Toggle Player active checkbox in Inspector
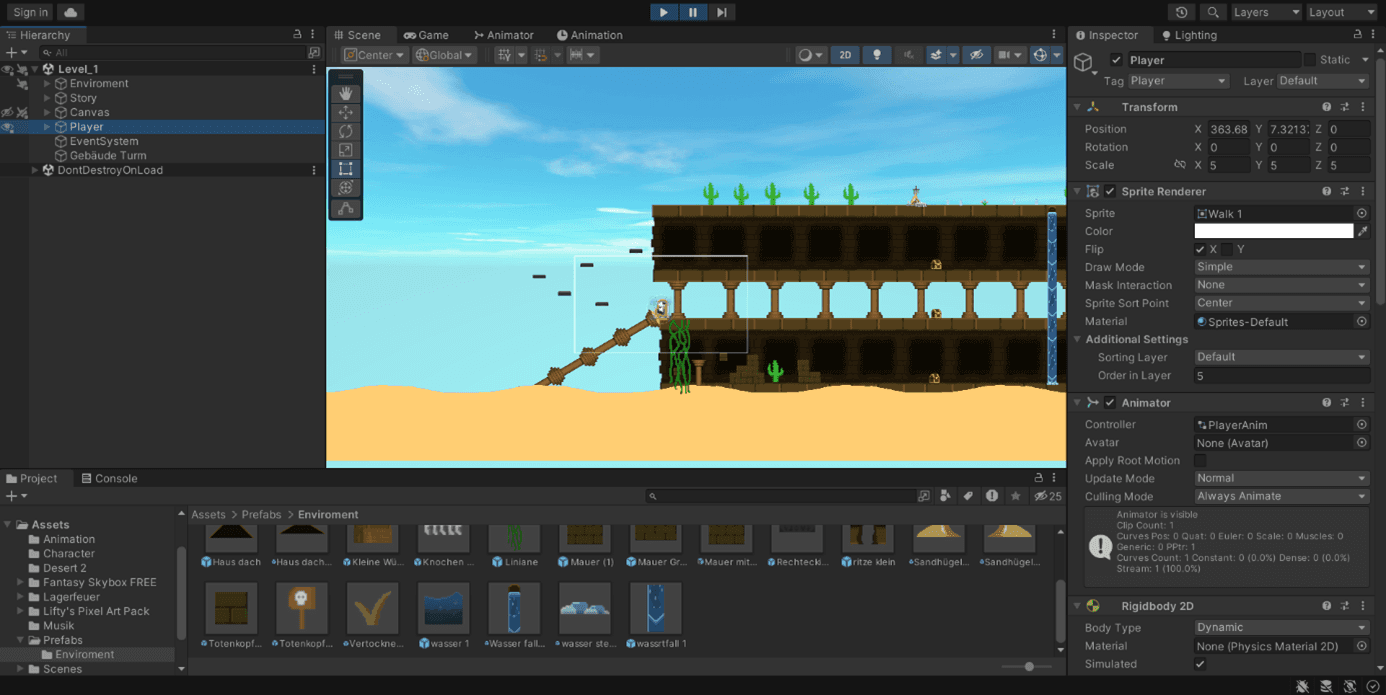 (1117, 60)
